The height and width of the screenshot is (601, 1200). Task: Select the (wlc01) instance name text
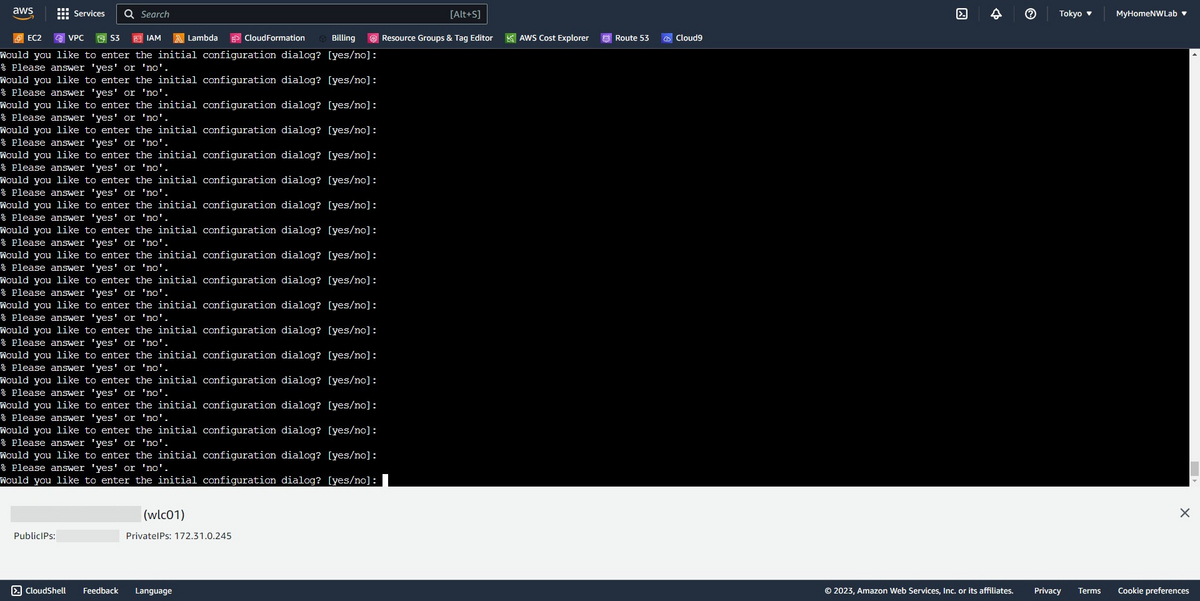point(164,514)
